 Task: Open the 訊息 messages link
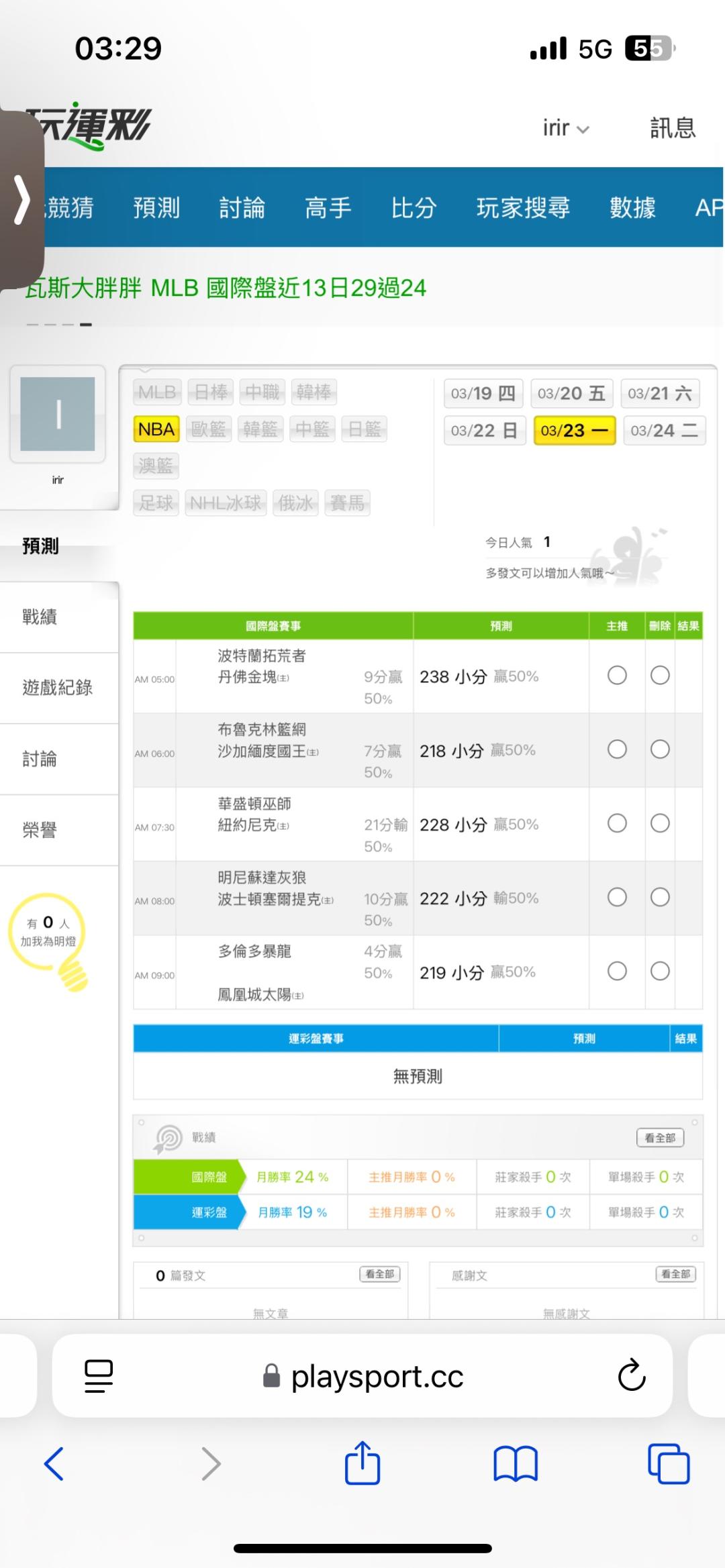[x=672, y=127]
